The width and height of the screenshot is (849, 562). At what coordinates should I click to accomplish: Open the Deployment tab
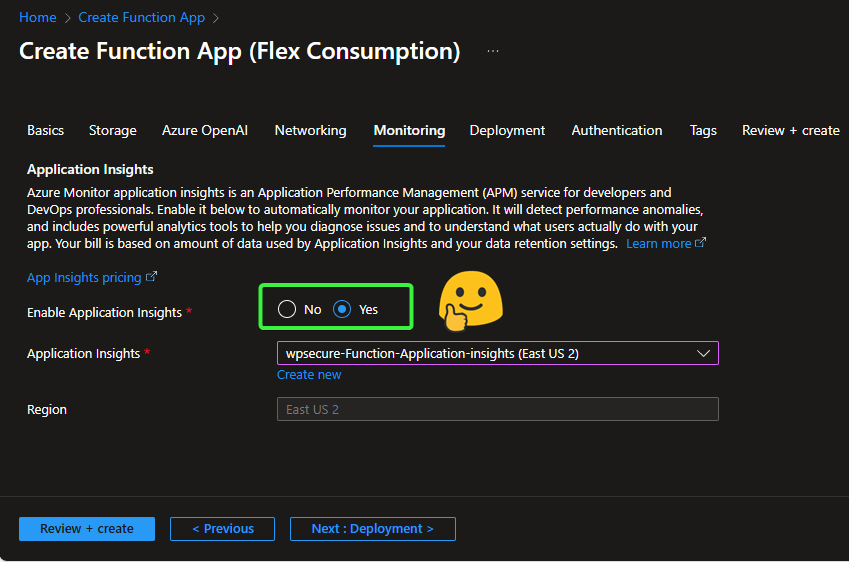coord(507,130)
